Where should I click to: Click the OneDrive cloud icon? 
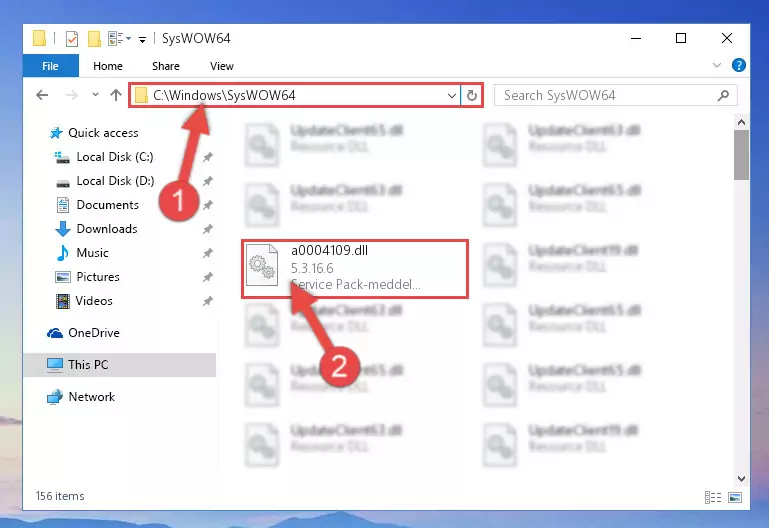(55, 333)
